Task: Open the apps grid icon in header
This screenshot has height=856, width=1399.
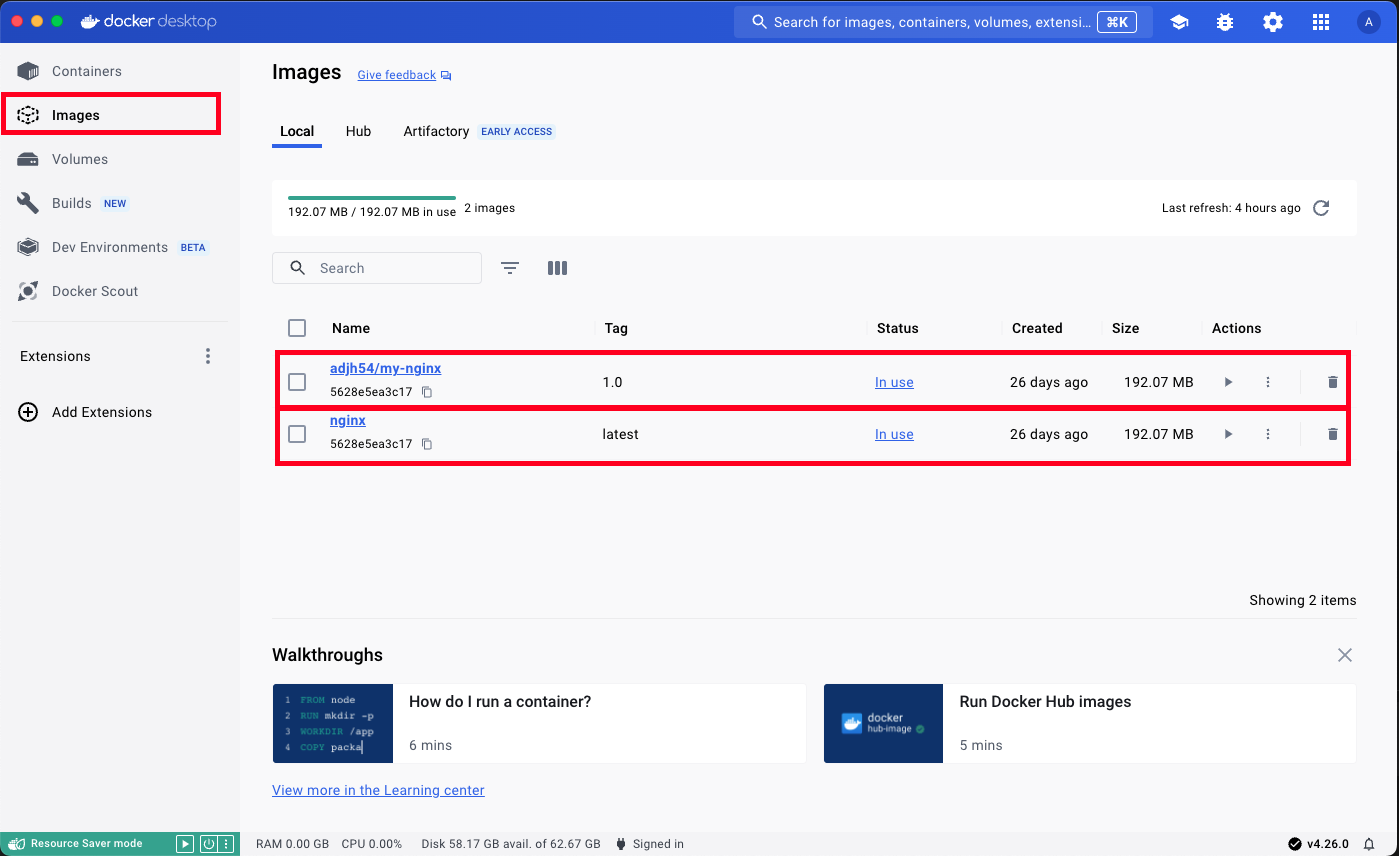Action: 1321,22
